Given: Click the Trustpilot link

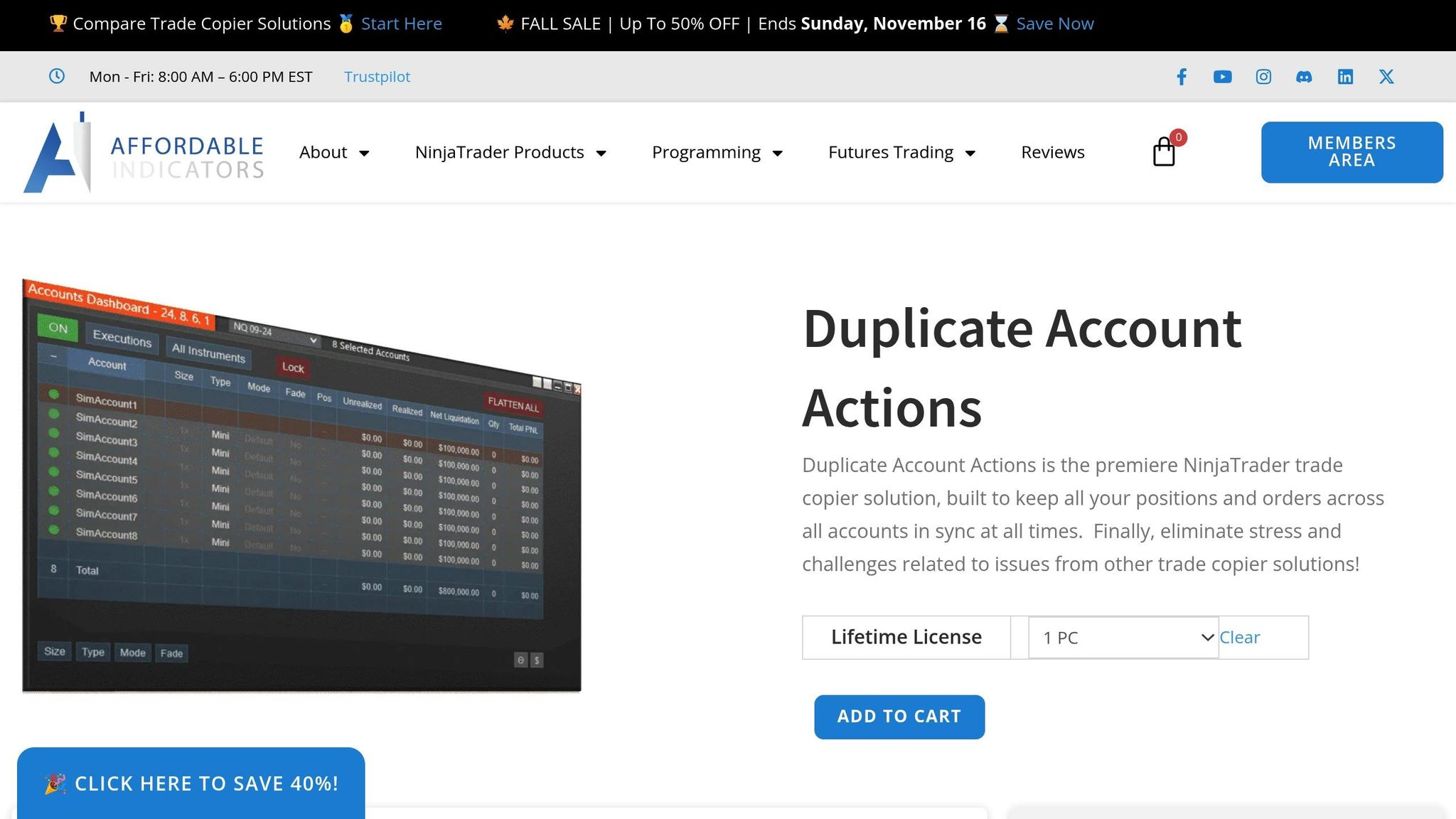Looking at the screenshot, I should [x=377, y=77].
